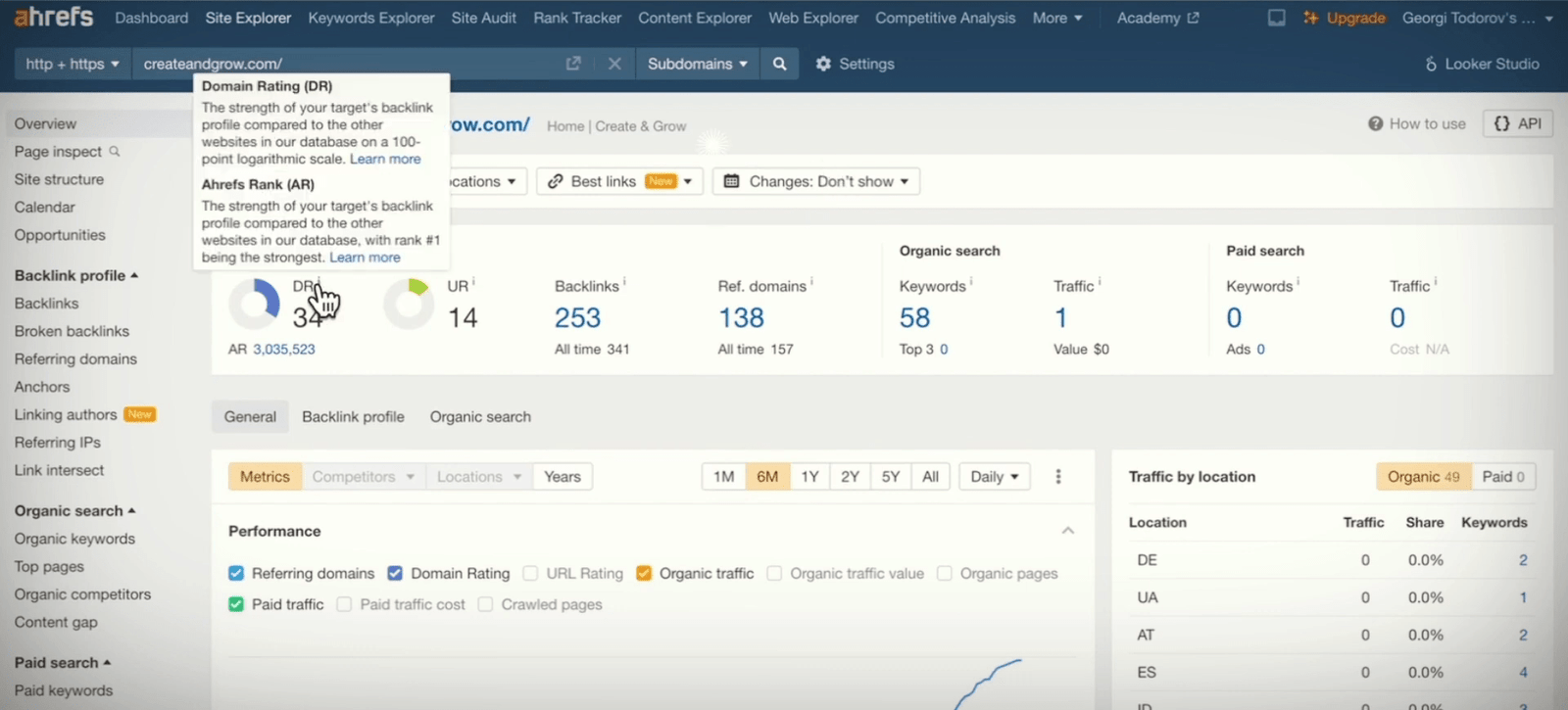Click the Page inspect magnifier icon
1568x710 pixels.
point(115,151)
